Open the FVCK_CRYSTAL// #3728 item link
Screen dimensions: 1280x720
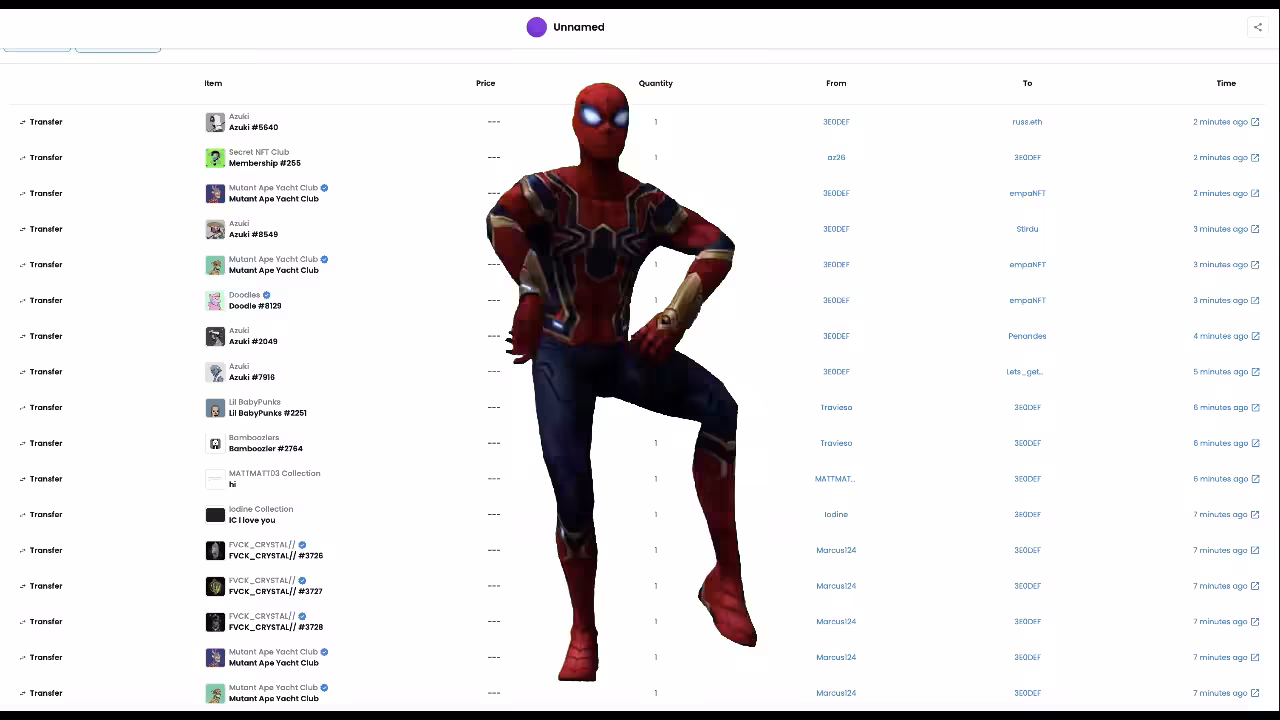[276, 628]
